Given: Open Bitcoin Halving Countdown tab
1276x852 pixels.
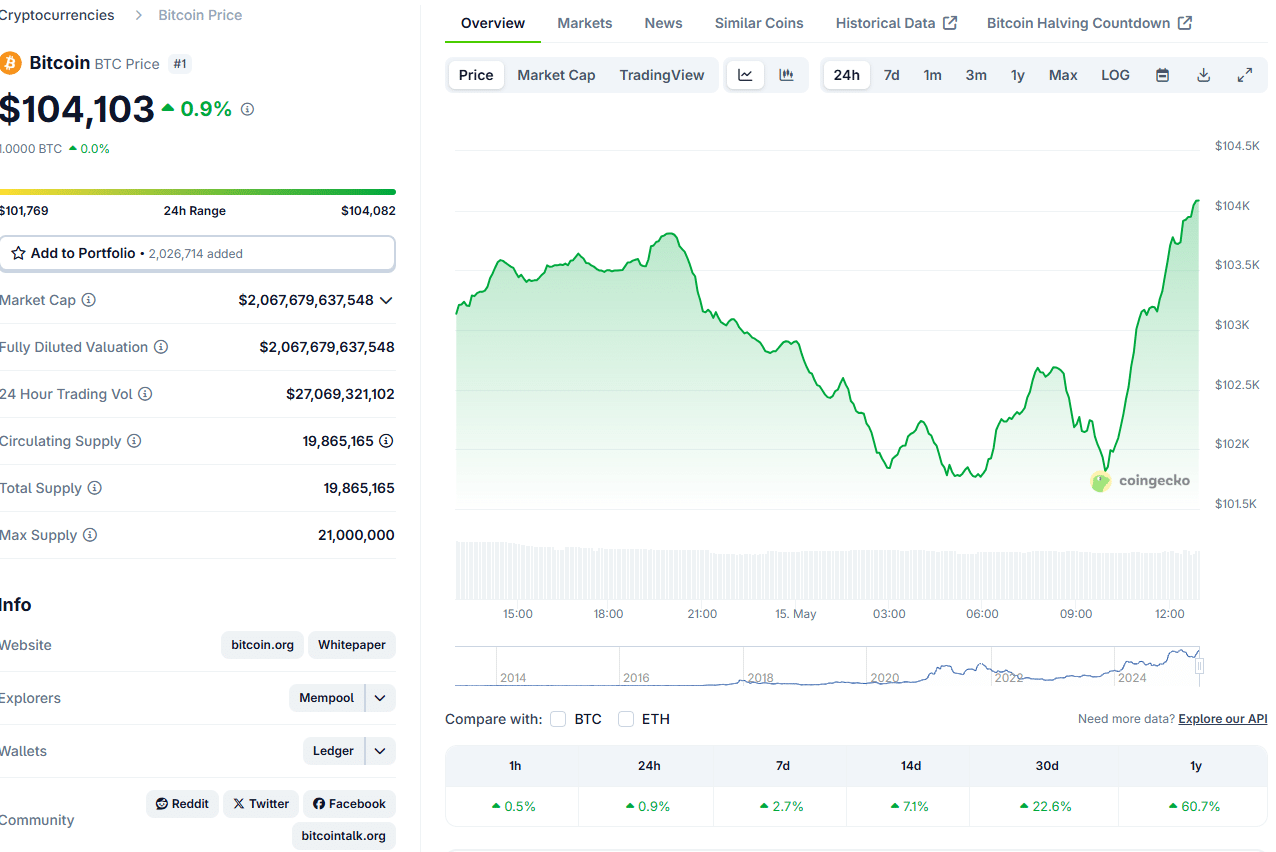Looking at the screenshot, I should pos(1089,23).
